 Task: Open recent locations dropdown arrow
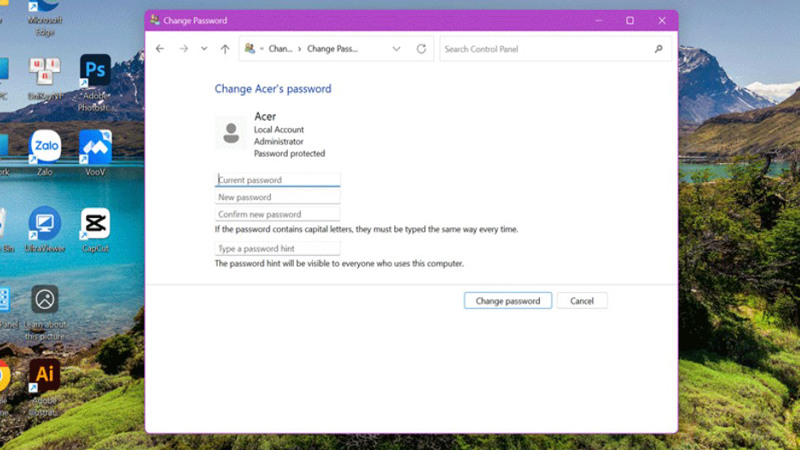[x=204, y=49]
